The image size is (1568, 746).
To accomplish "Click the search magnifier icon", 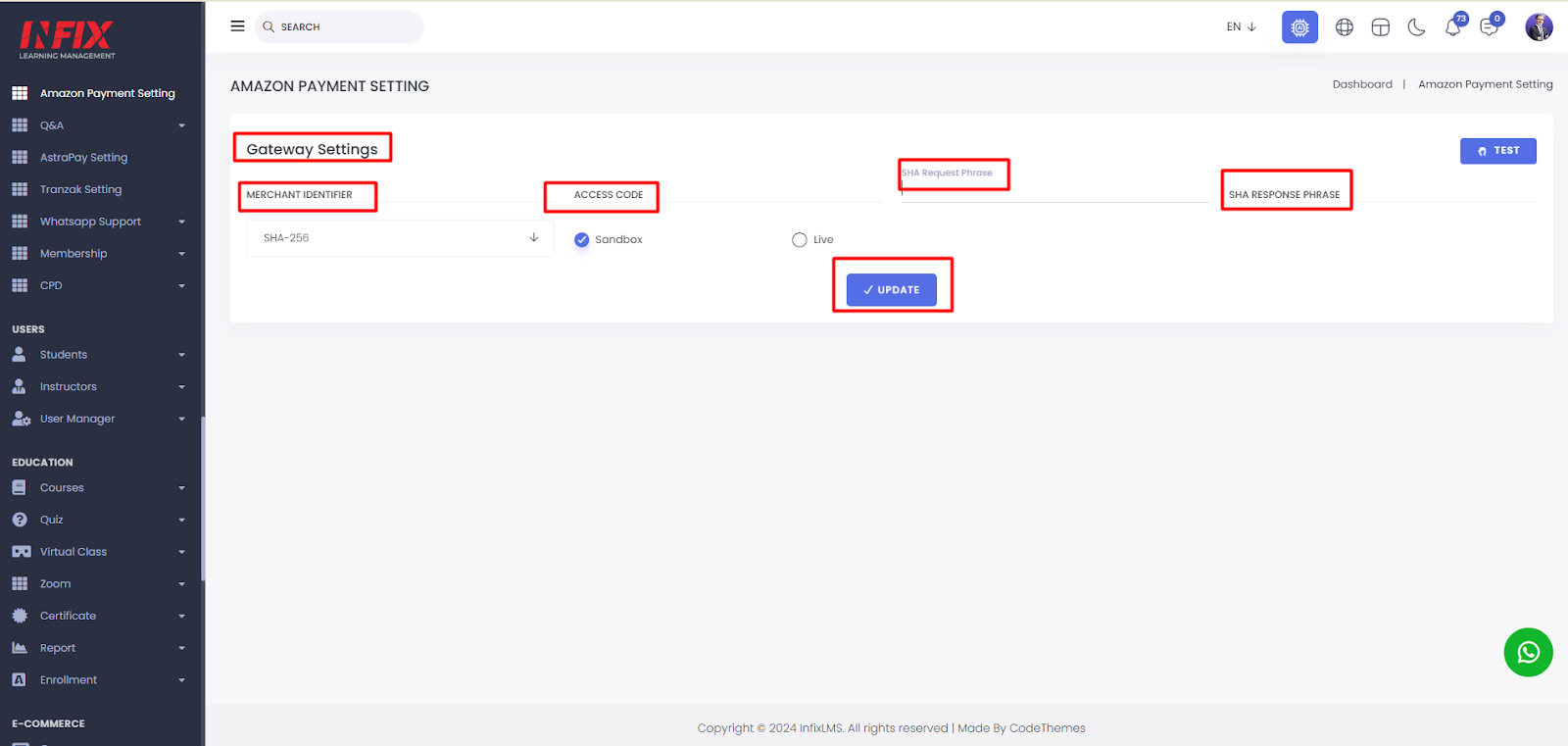I will click(x=269, y=27).
